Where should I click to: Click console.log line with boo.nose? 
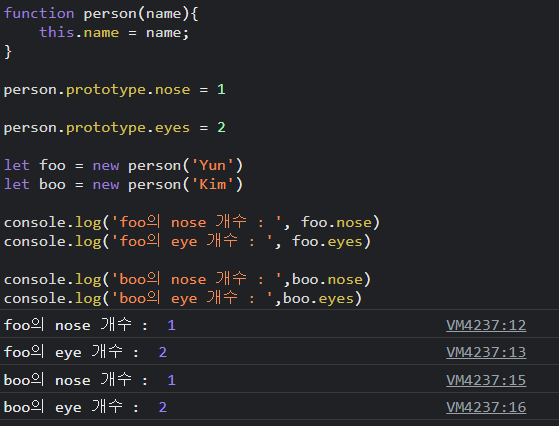[x=188, y=279]
